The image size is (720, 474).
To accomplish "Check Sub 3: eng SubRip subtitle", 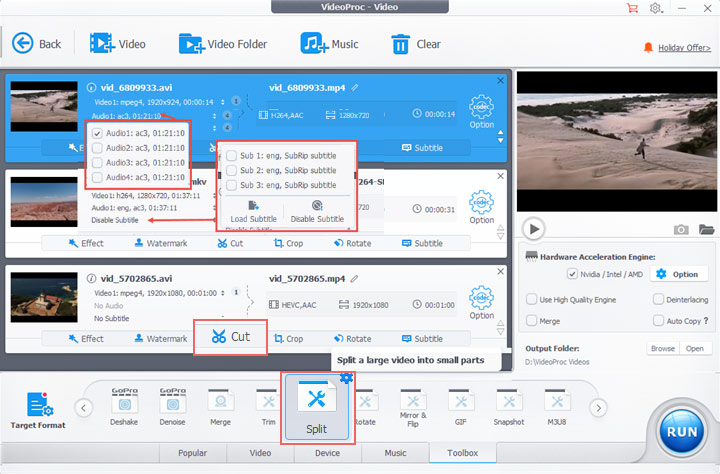I will coord(232,185).
